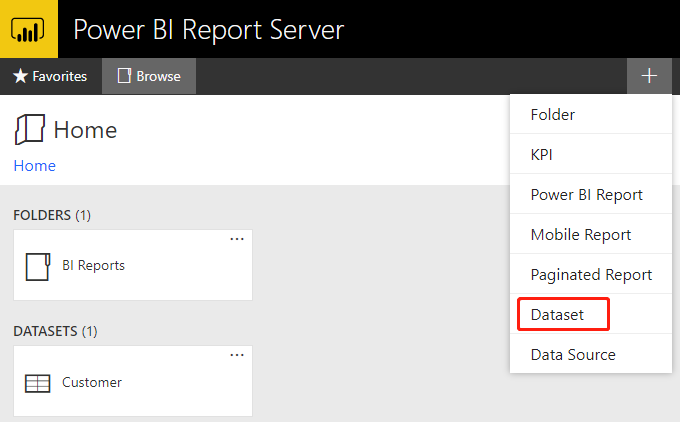The height and width of the screenshot is (422, 680).
Task: Open the Customer dataset name
Action: (92, 382)
